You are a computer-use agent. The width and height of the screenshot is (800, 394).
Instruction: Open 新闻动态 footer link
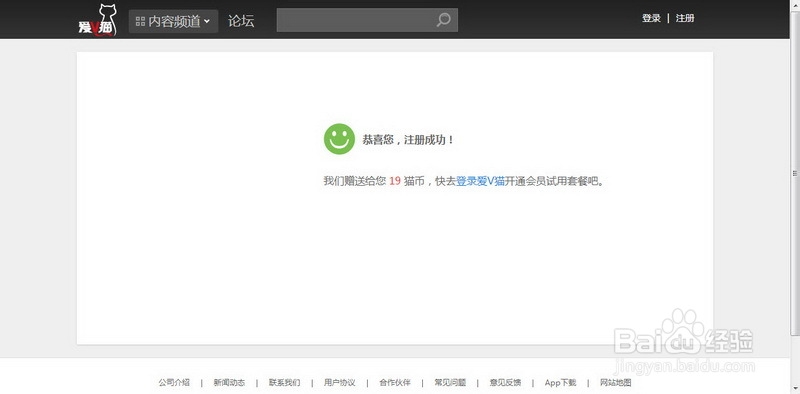click(x=229, y=382)
